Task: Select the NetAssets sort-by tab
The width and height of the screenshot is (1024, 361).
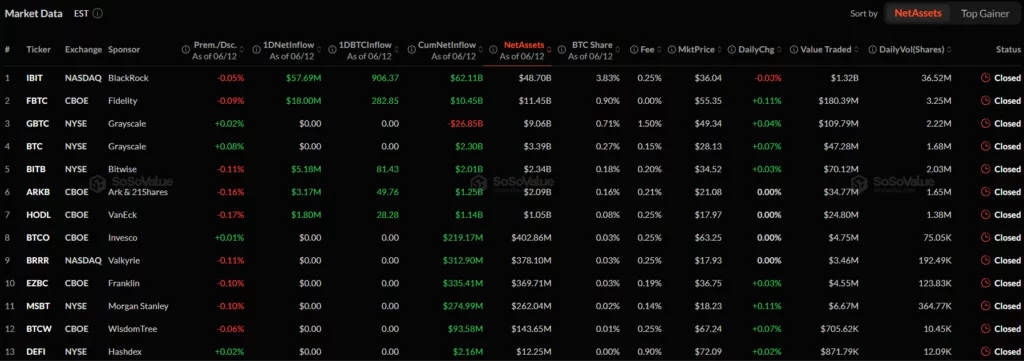Action: coord(918,13)
